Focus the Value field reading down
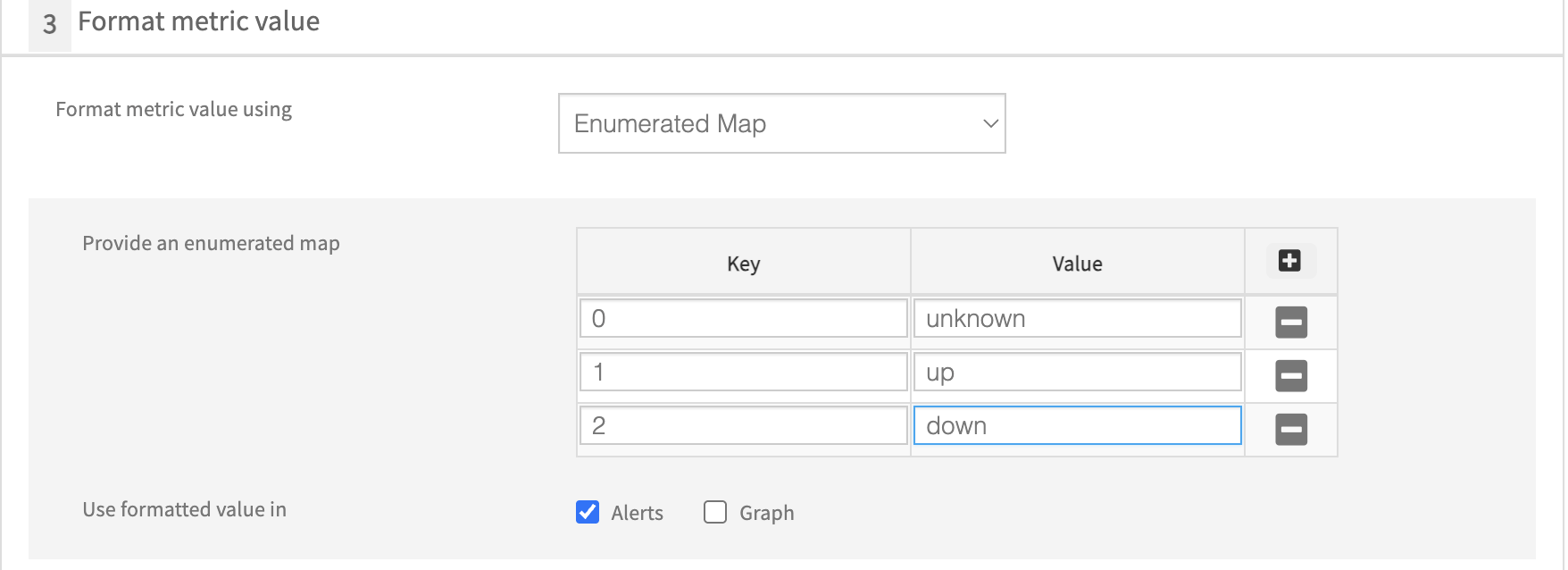 1077,426
